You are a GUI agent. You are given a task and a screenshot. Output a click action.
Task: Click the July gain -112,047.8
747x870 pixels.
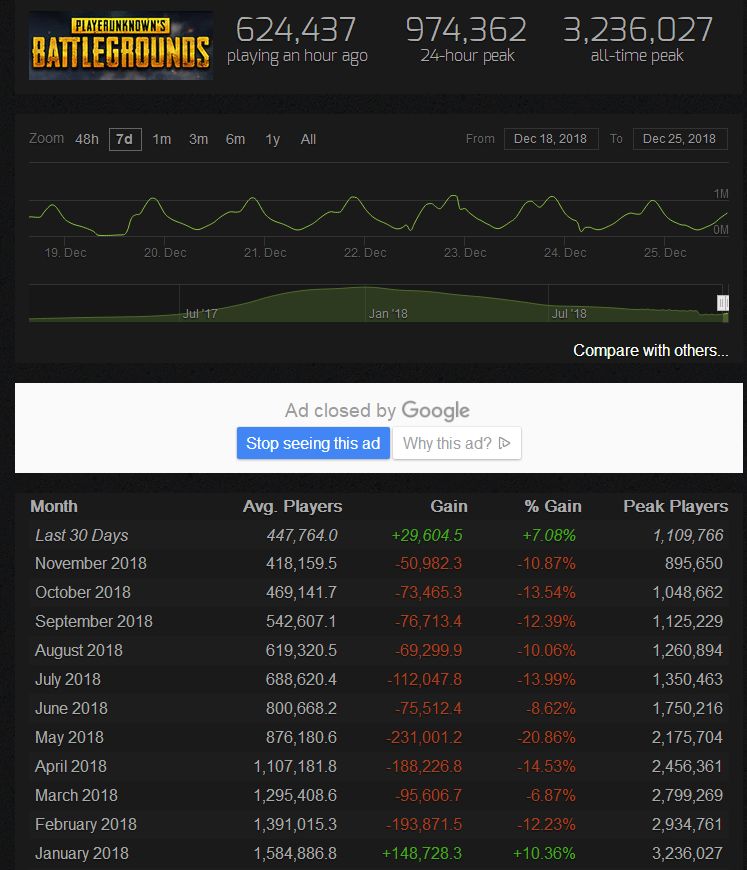(425, 679)
